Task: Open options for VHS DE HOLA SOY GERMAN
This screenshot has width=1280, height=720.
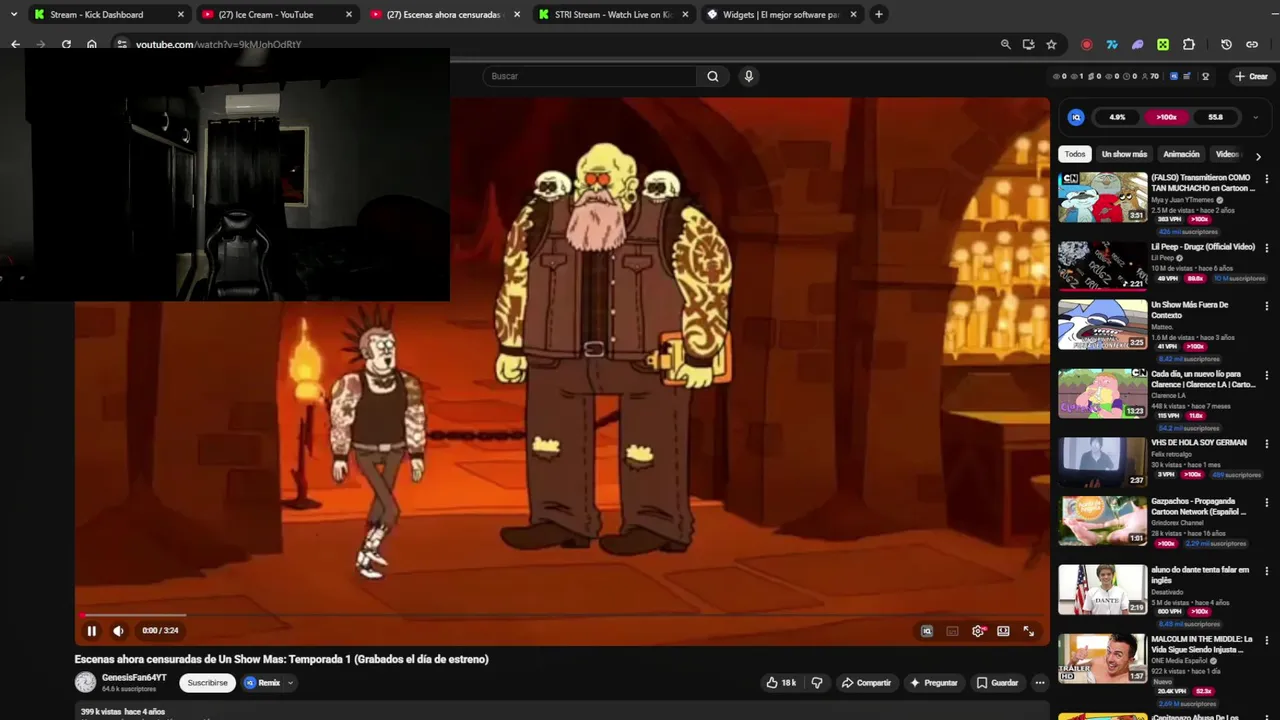Action: tap(1267, 444)
